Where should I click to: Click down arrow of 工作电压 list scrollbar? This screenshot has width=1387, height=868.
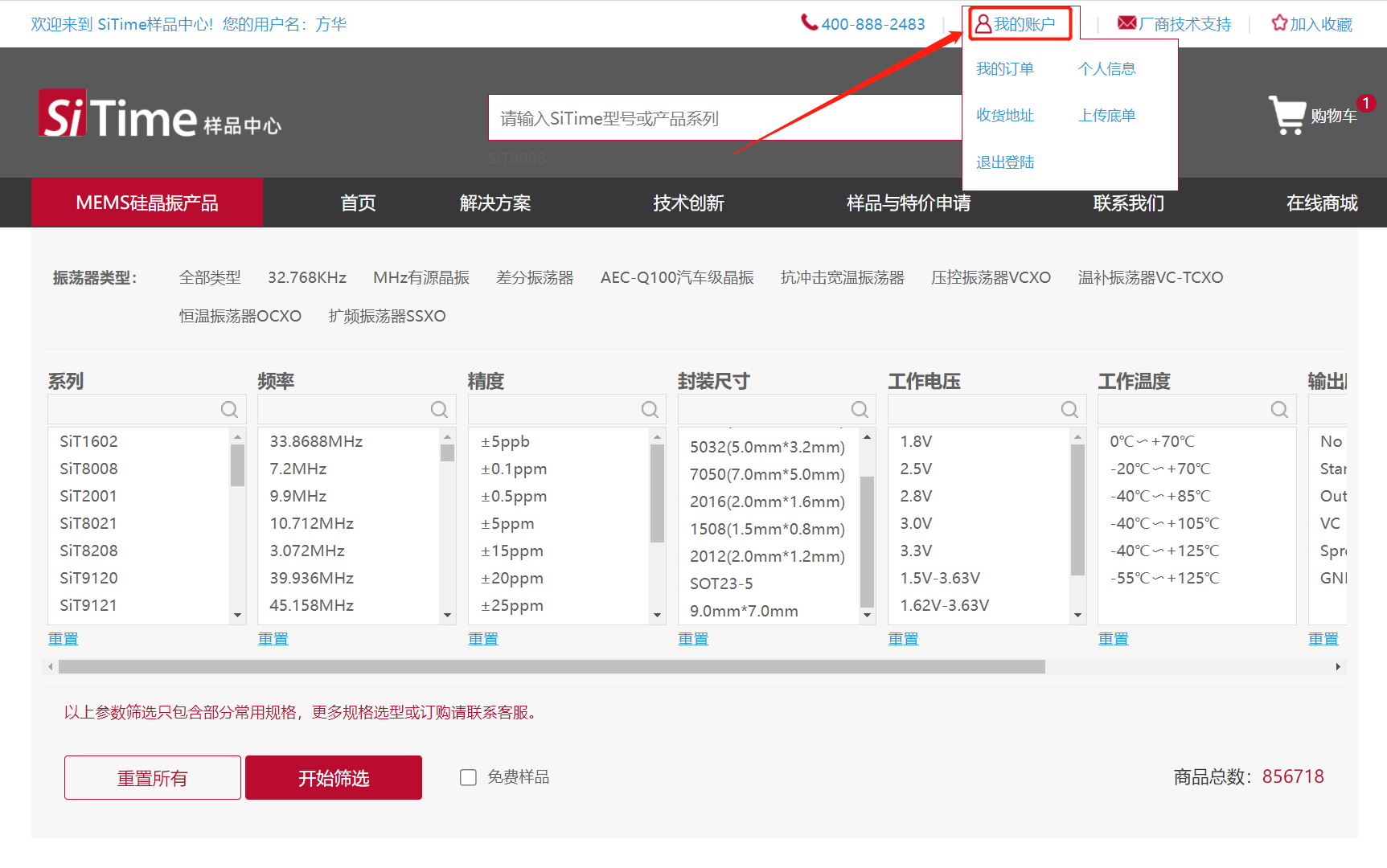pos(1077,616)
